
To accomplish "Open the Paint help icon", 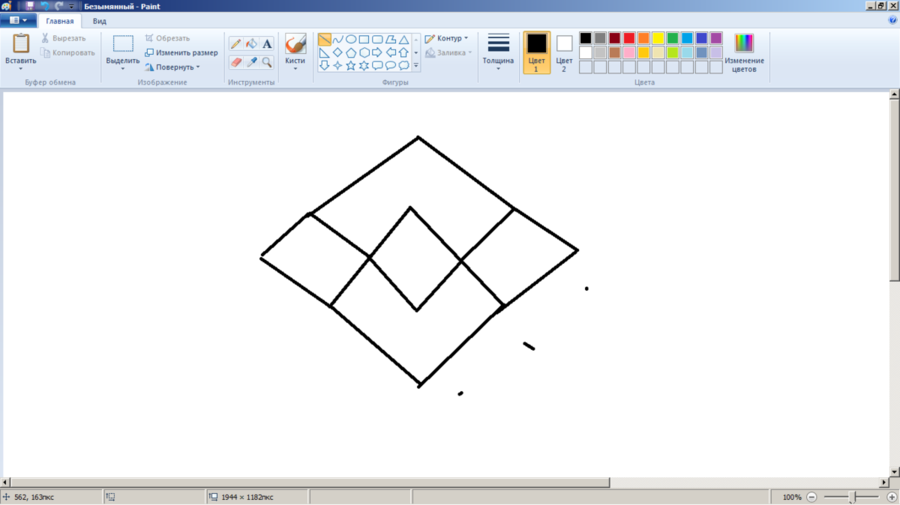I will click(x=893, y=21).
